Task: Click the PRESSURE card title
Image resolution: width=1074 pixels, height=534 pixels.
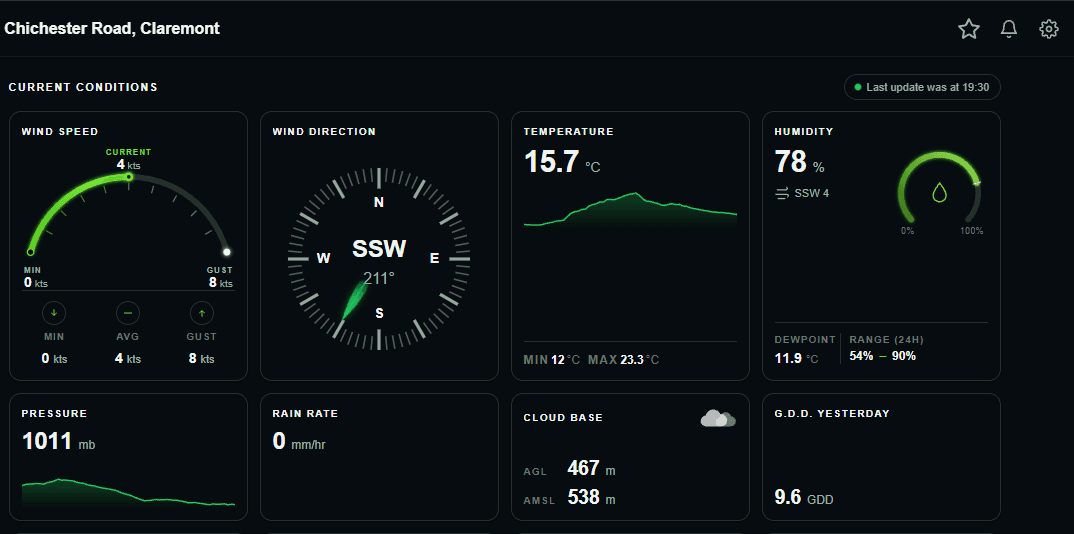Action: click(55, 414)
